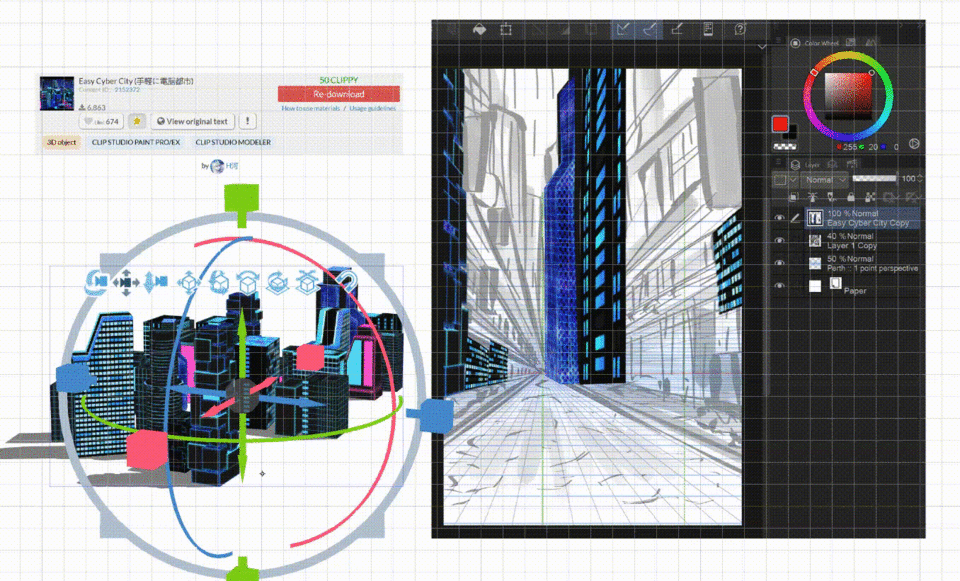The width and height of the screenshot is (960, 581).
Task: Select the black sub color swatch
Action: pyautogui.click(x=792, y=132)
